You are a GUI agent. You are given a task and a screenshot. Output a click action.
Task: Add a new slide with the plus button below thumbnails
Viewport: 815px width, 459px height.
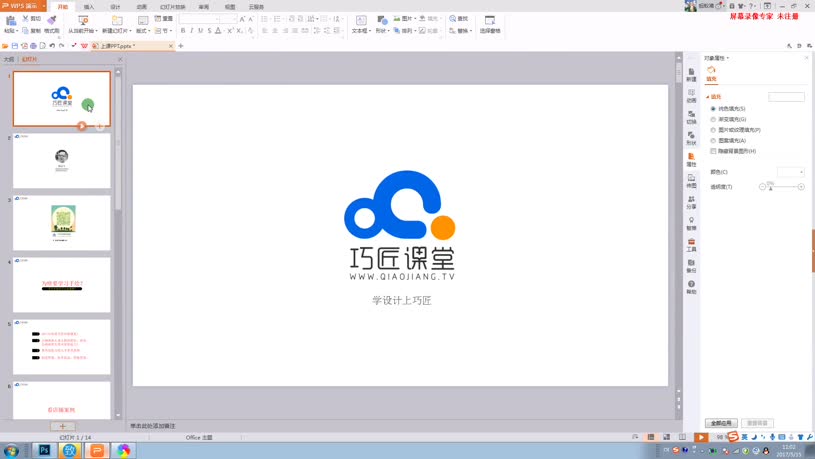click(x=62, y=426)
